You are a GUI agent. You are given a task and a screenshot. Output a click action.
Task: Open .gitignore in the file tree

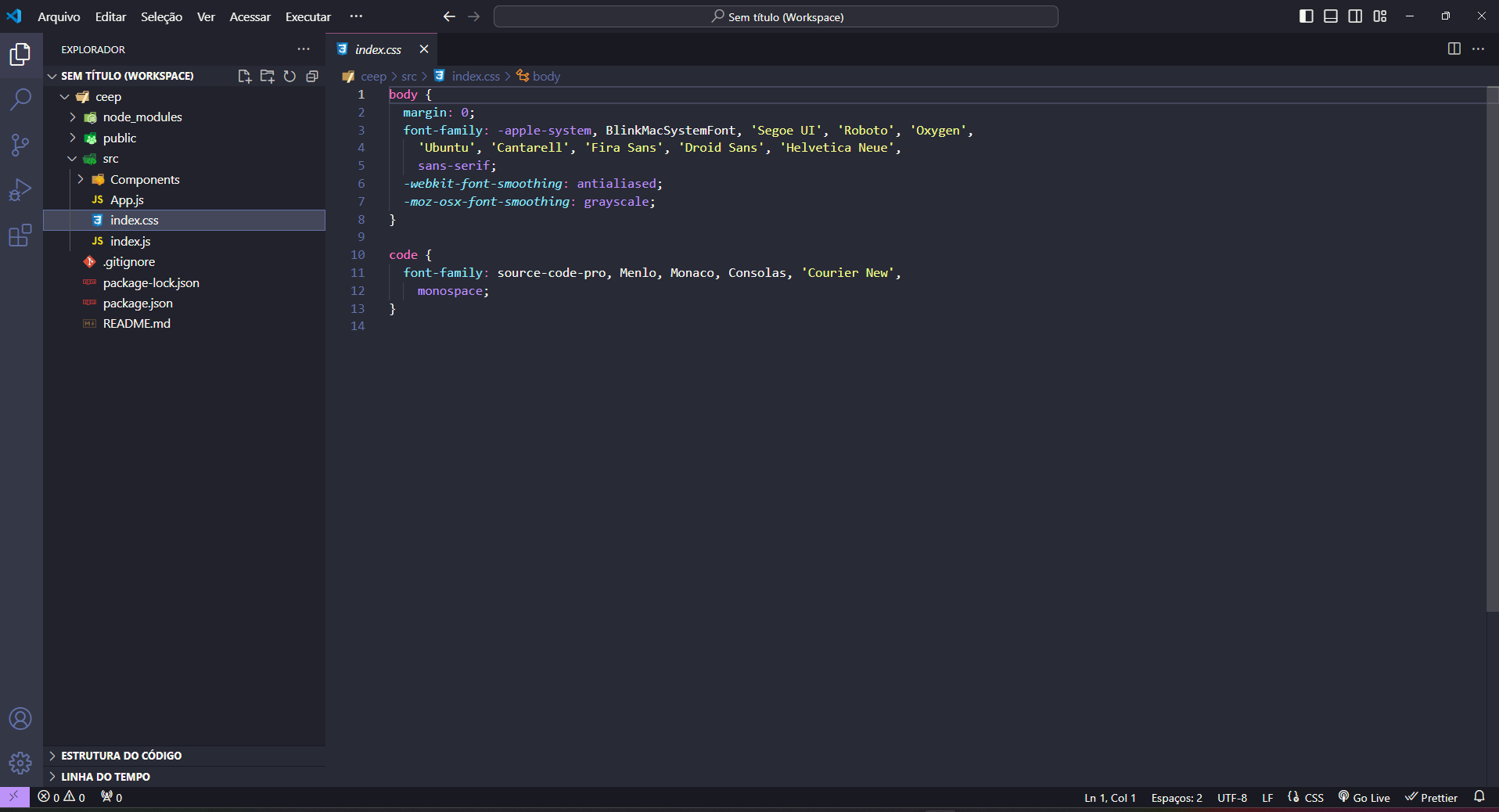[185, 262]
